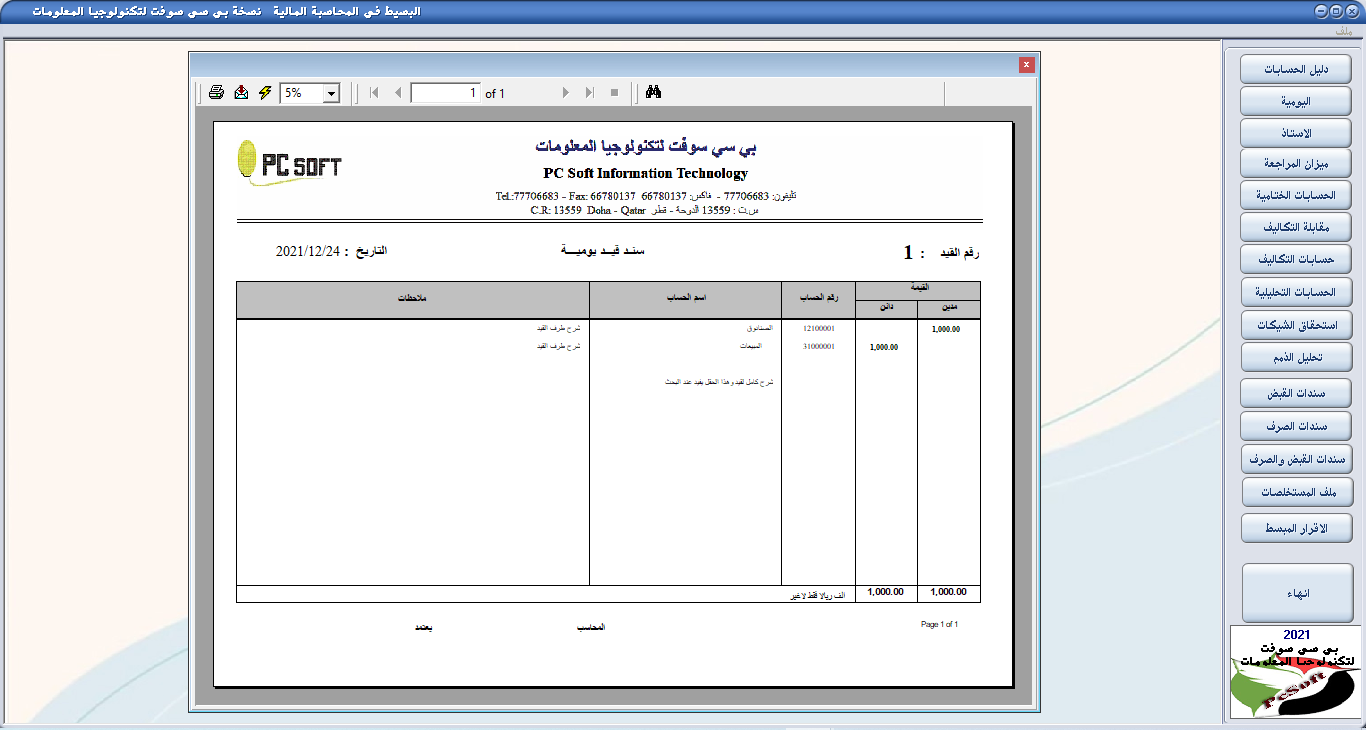Go to the previous report page

[399, 92]
